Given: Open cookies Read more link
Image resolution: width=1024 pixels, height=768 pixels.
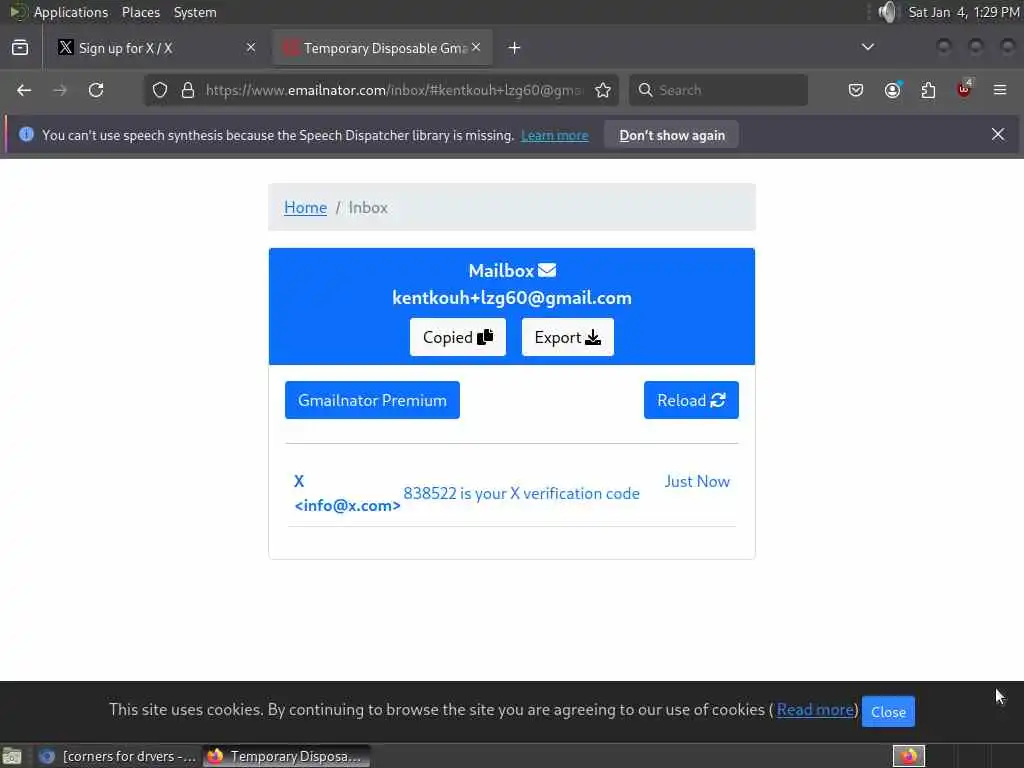Looking at the screenshot, I should pos(815,709).
